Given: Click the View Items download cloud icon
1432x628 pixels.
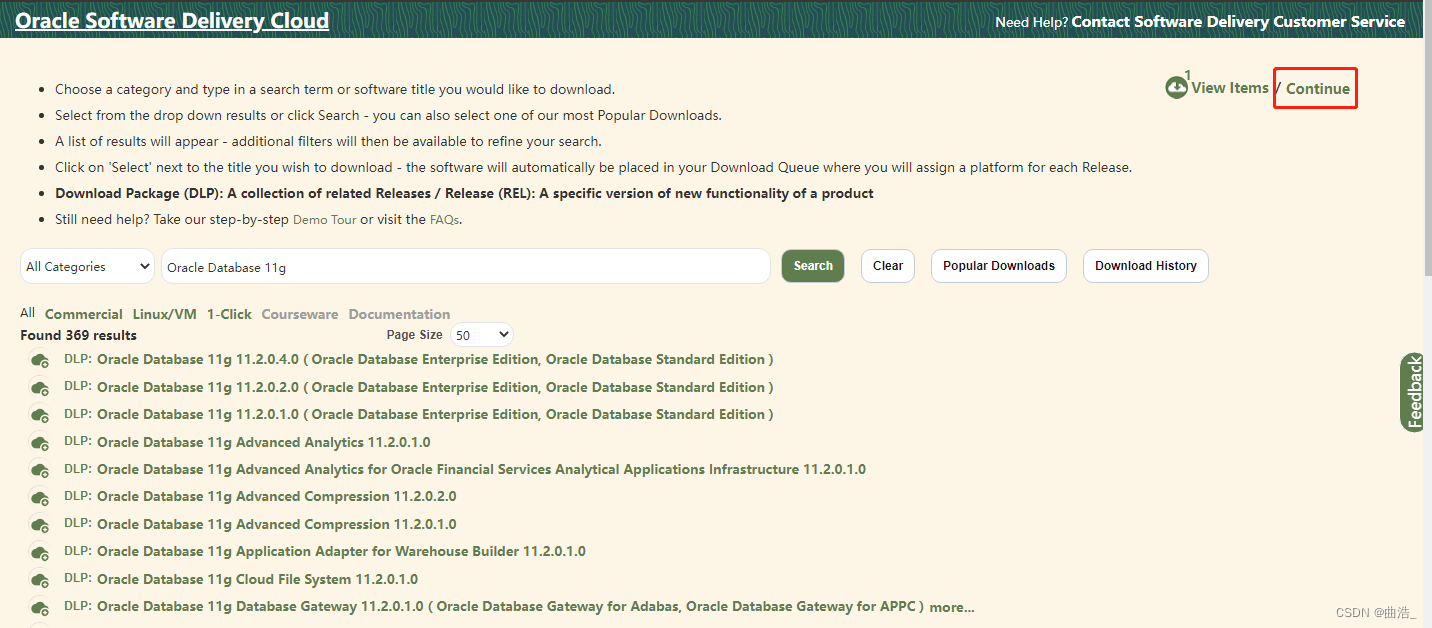Looking at the screenshot, I should pos(1176,88).
